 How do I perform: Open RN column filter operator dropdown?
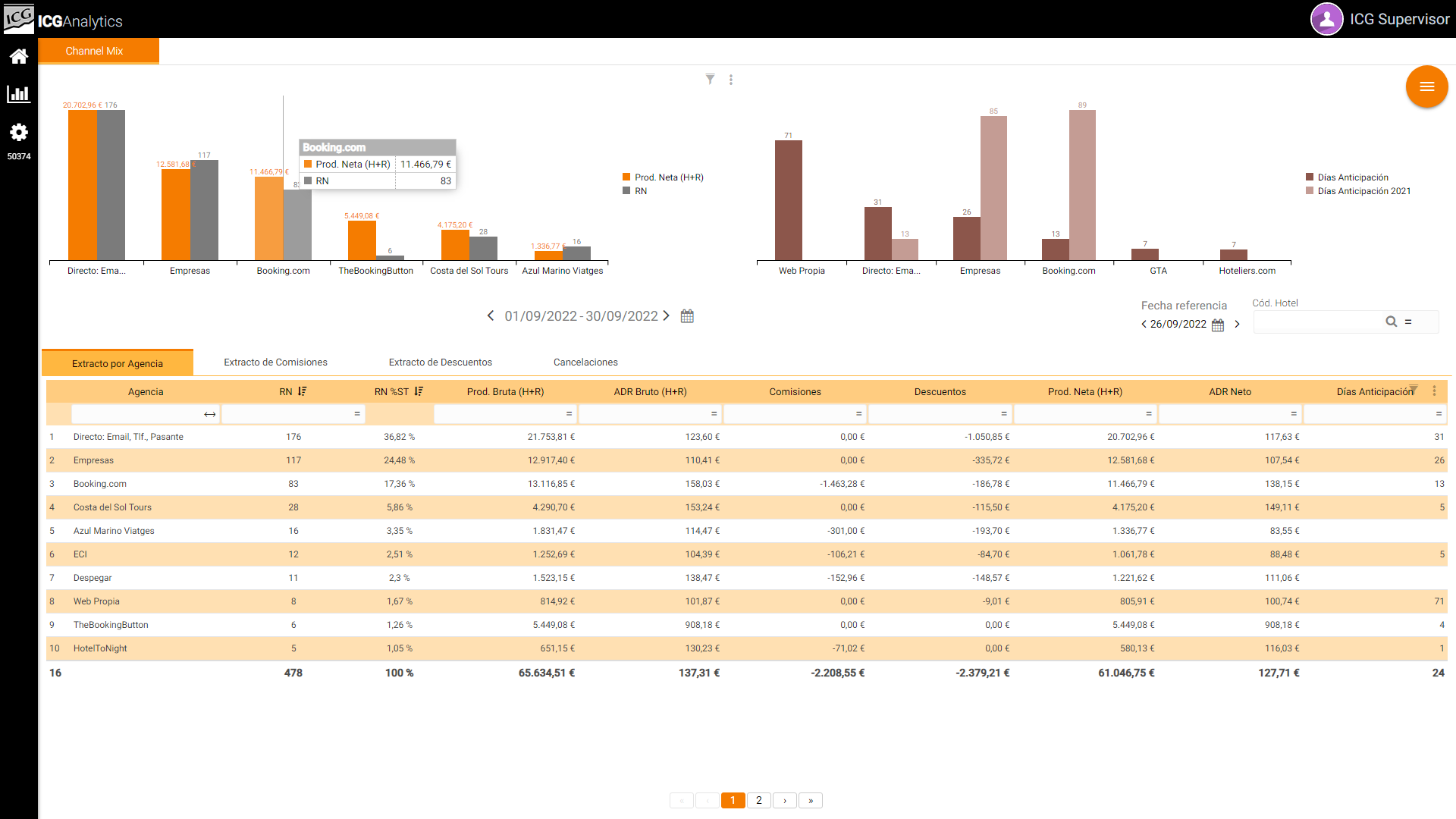356,414
